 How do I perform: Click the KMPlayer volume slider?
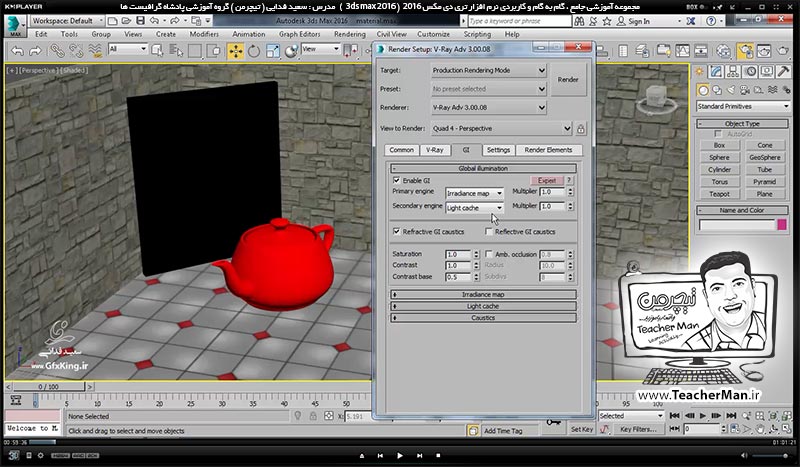point(769,455)
